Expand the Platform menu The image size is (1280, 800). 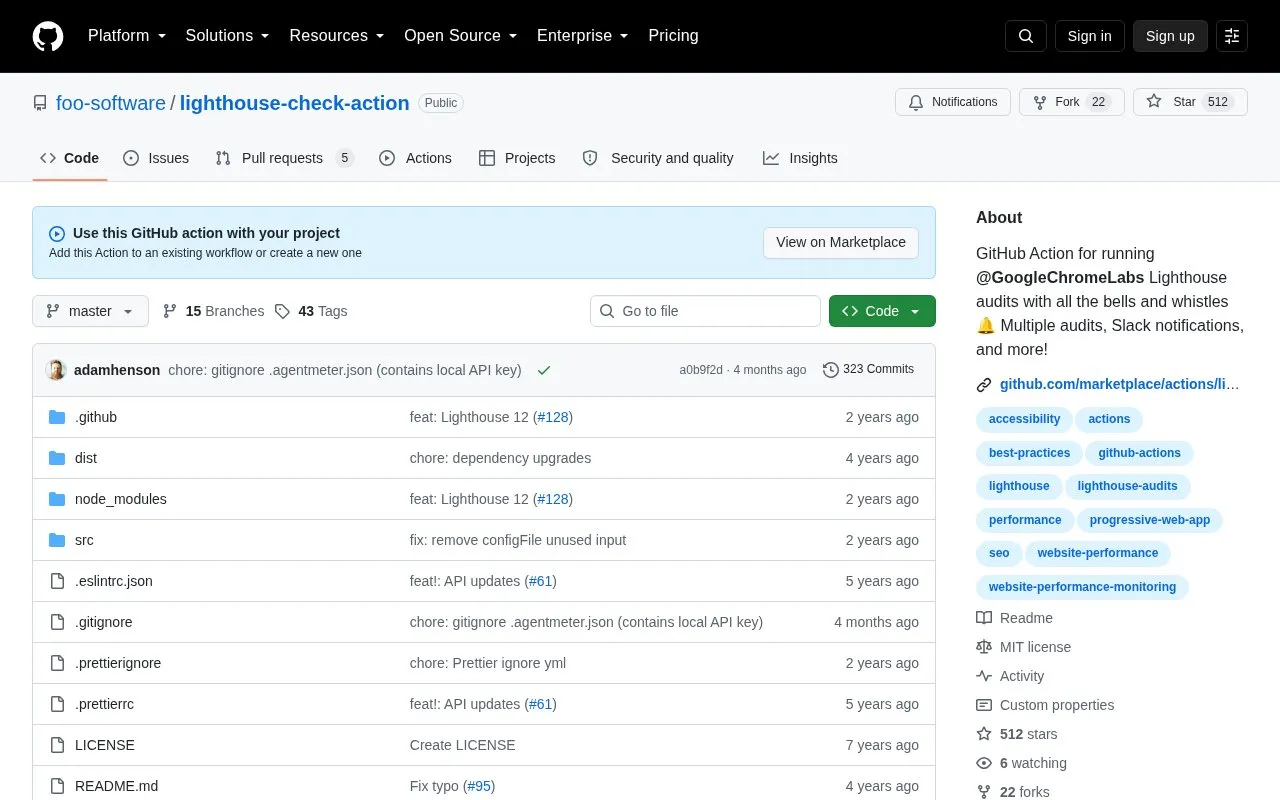[x=127, y=36]
